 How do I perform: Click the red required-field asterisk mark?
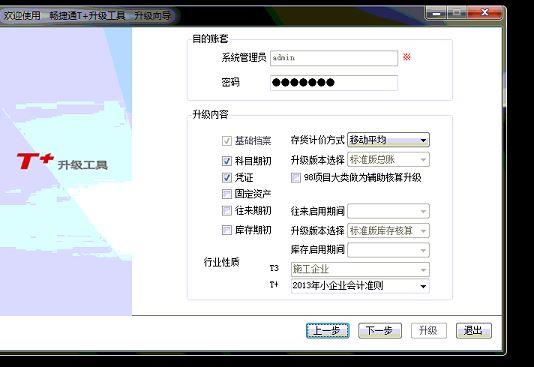tap(407, 57)
